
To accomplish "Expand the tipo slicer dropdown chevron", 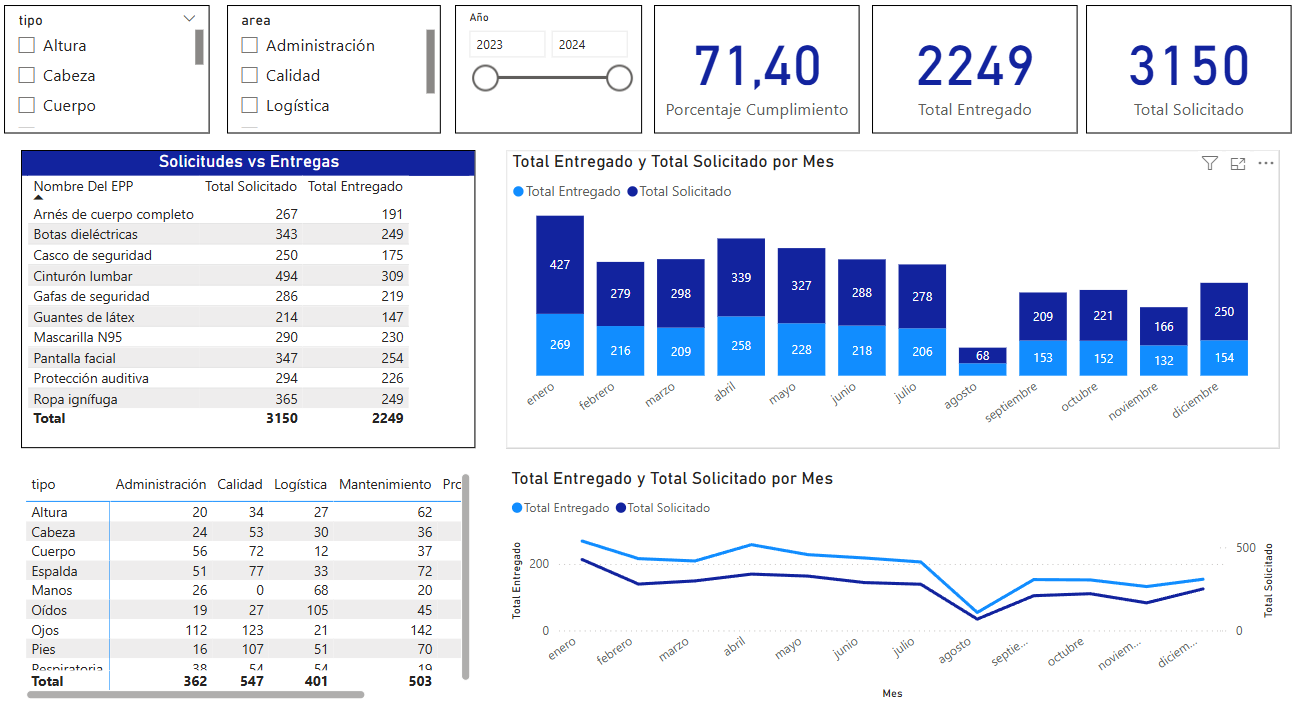I will tap(190, 19).
